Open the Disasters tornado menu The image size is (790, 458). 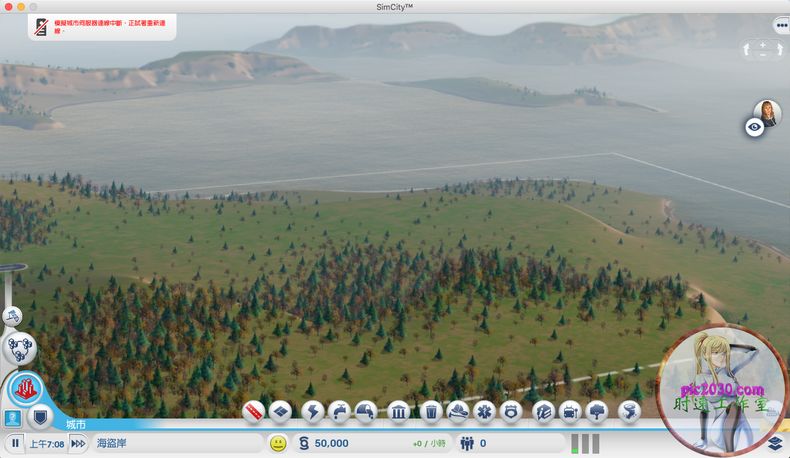[x=629, y=412]
